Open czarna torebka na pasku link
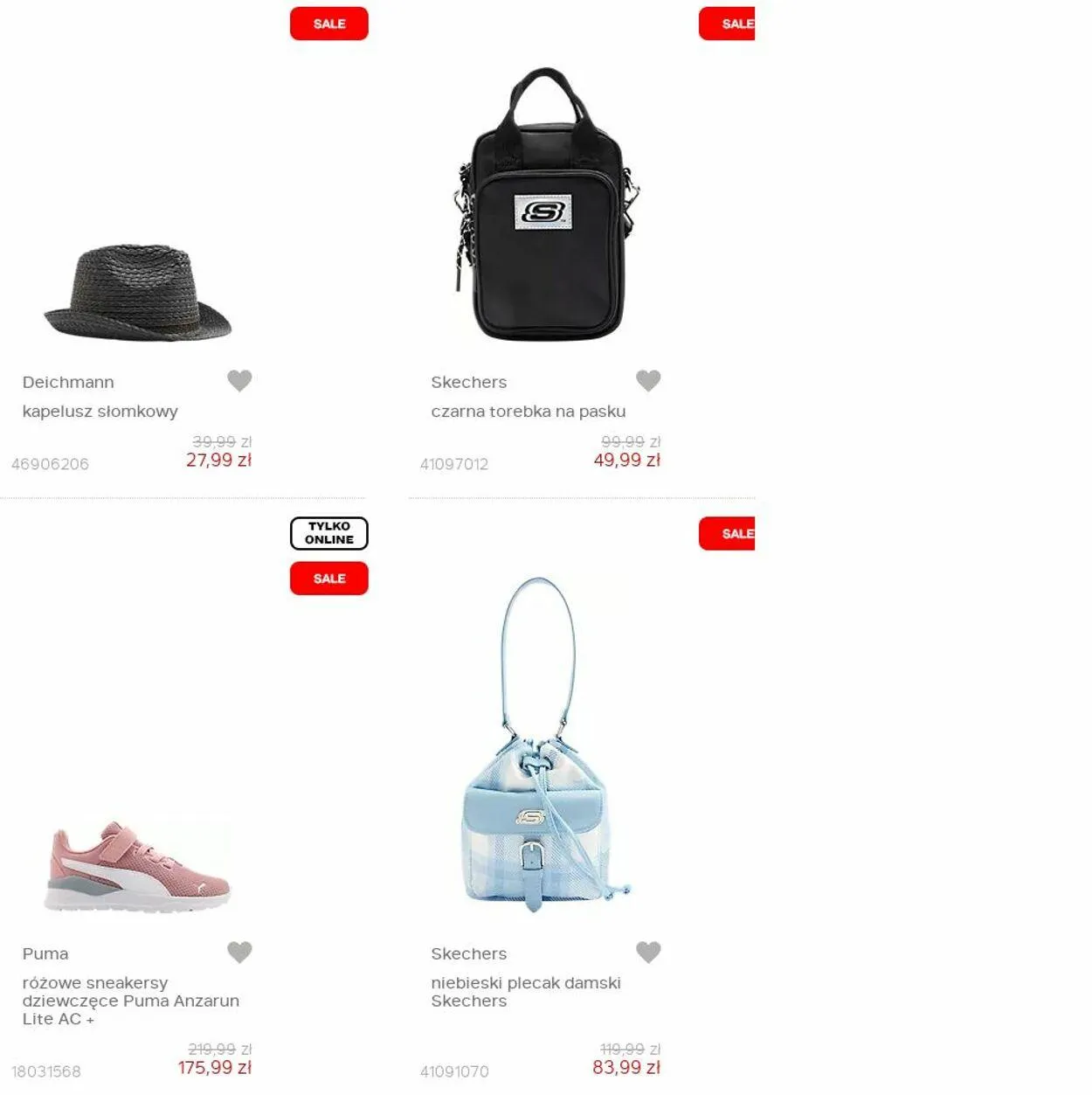Image resolution: width=1092 pixels, height=1095 pixels. (x=528, y=411)
